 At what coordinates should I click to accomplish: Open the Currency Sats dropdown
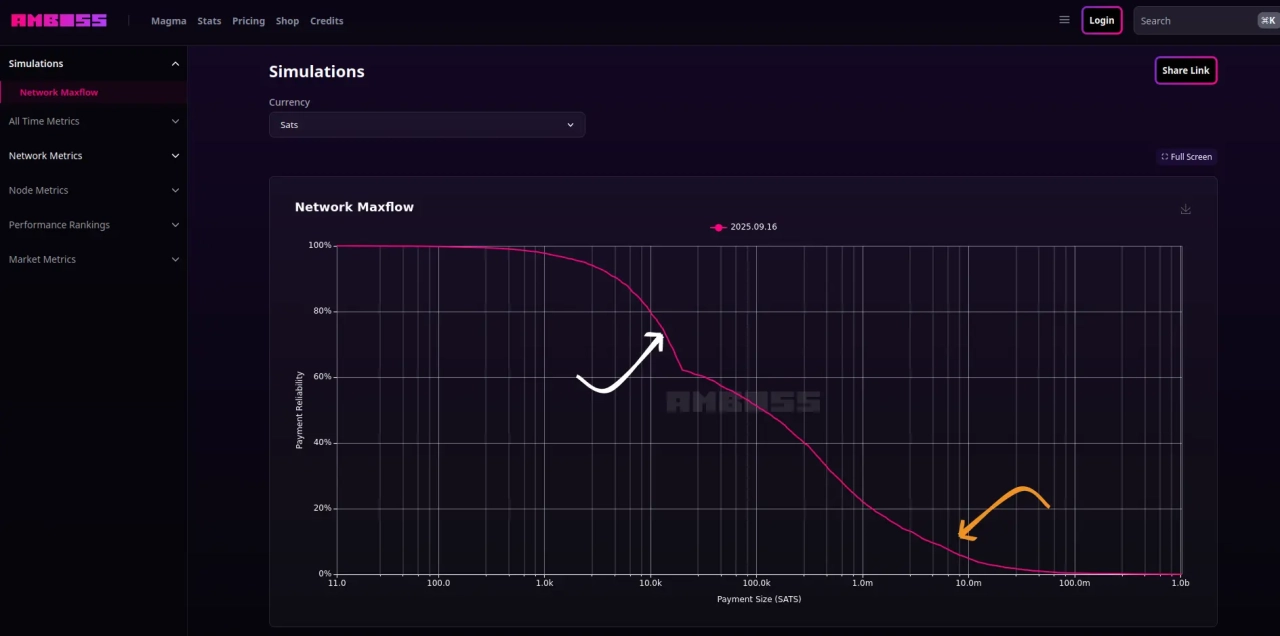click(x=427, y=125)
